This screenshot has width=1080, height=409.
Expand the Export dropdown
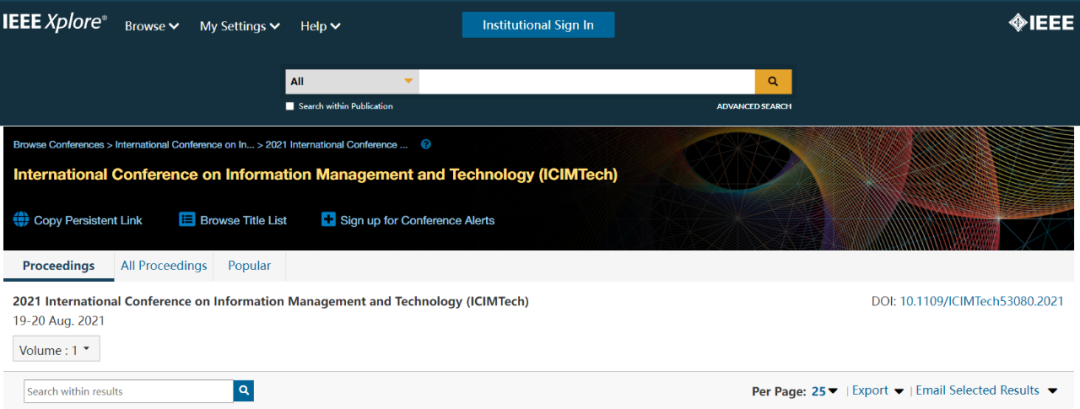(878, 390)
